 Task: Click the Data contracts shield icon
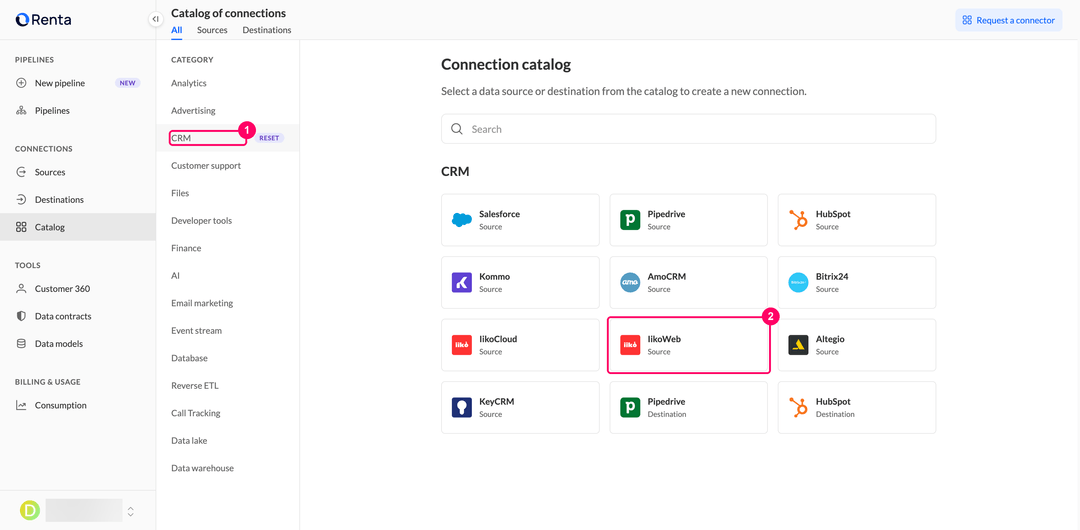point(21,316)
